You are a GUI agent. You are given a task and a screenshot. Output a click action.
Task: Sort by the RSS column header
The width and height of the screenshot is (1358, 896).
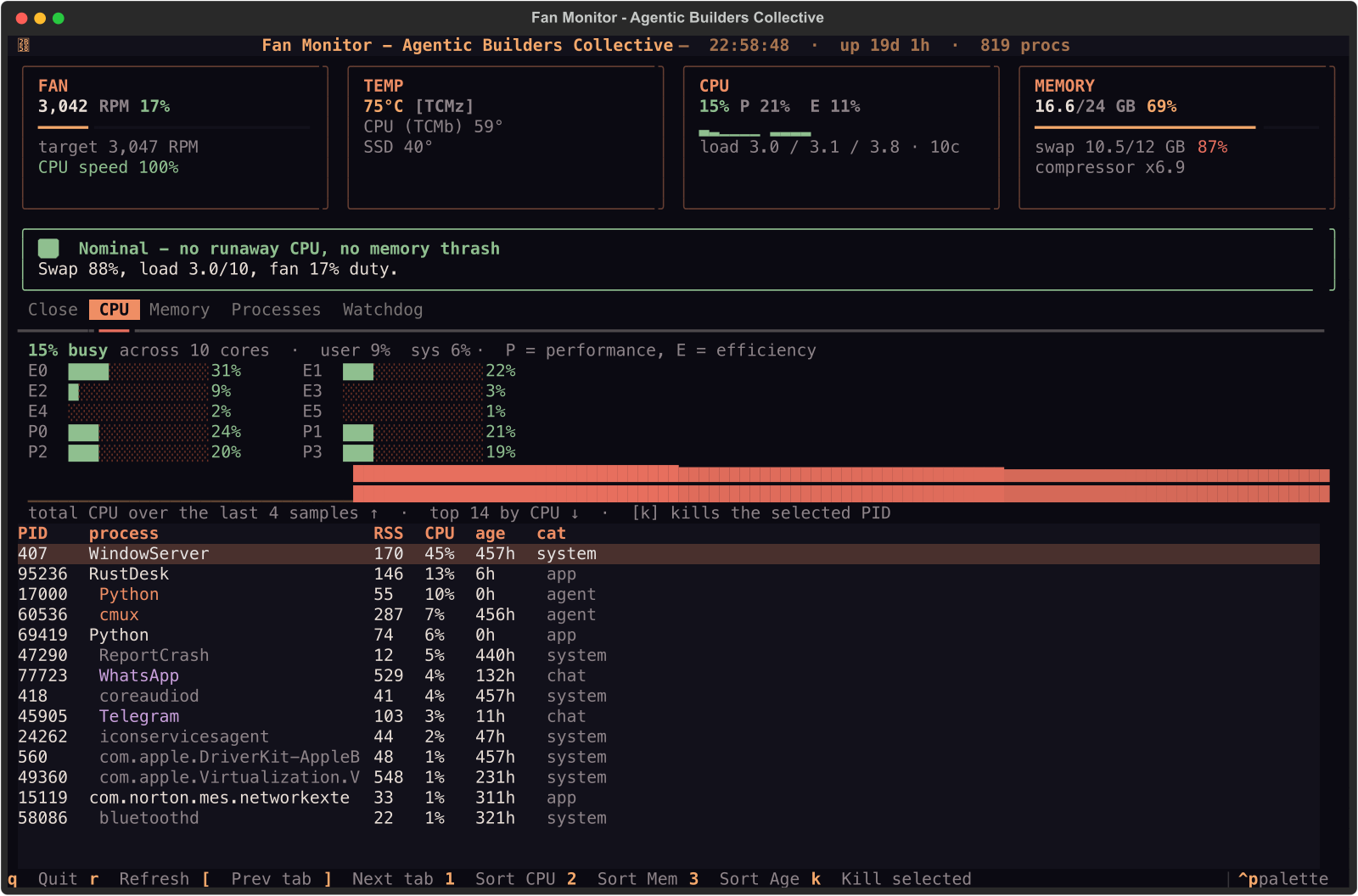[389, 533]
